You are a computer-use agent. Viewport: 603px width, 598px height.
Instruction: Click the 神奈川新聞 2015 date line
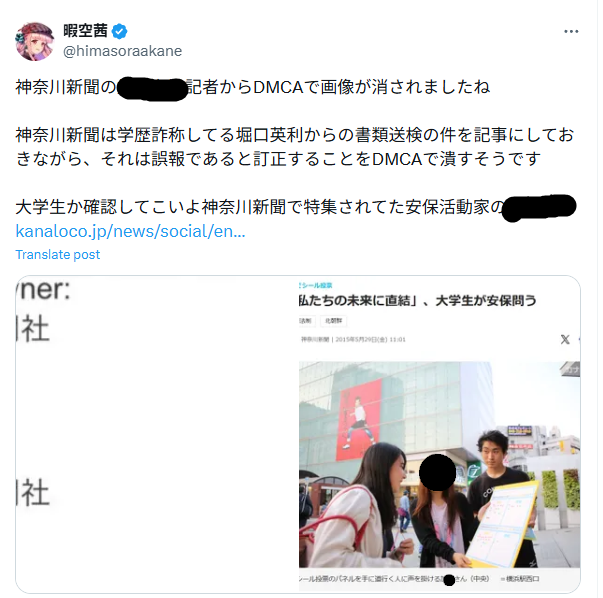coord(353,339)
